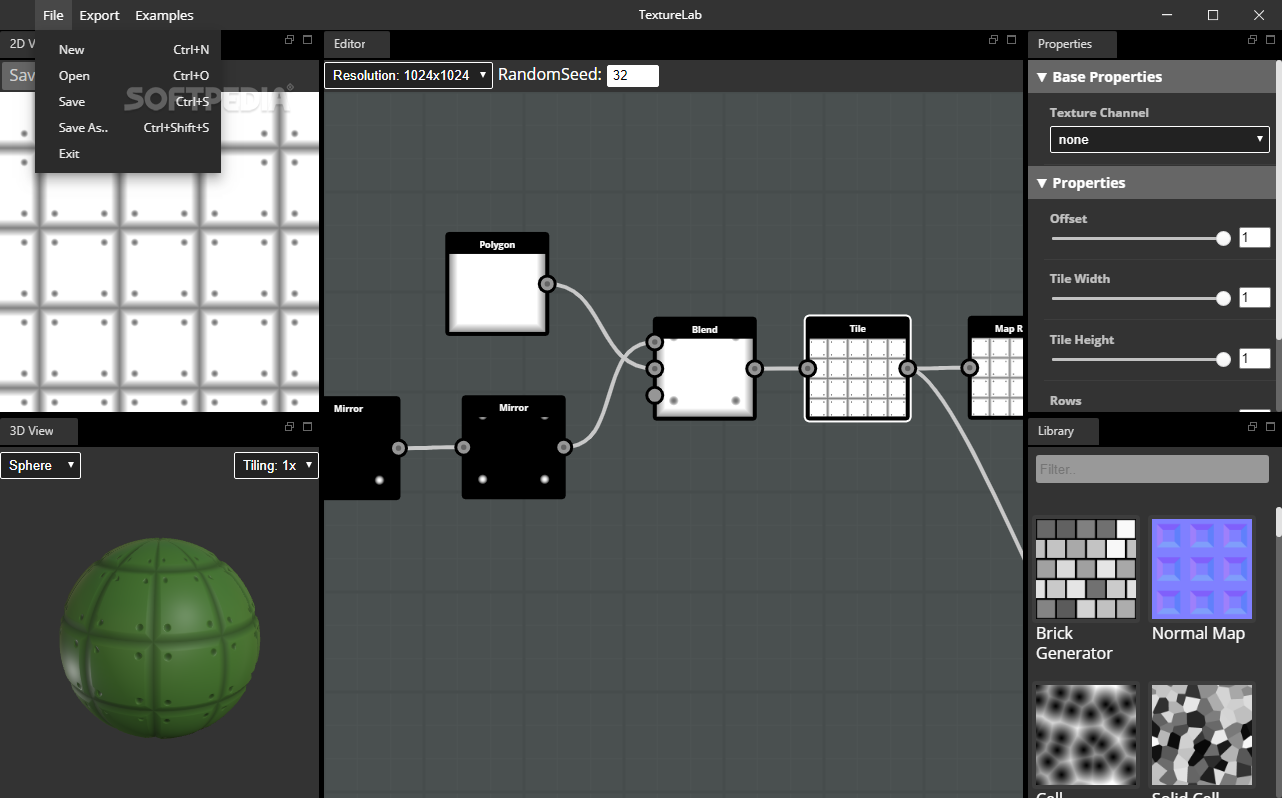Screen dimensions: 1282x798
Task: Click the Library Filter search field
Action: tap(1152, 469)
